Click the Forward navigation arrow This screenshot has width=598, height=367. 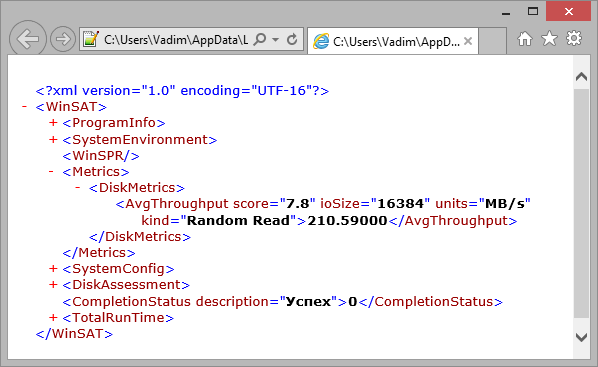coord(63,39)
